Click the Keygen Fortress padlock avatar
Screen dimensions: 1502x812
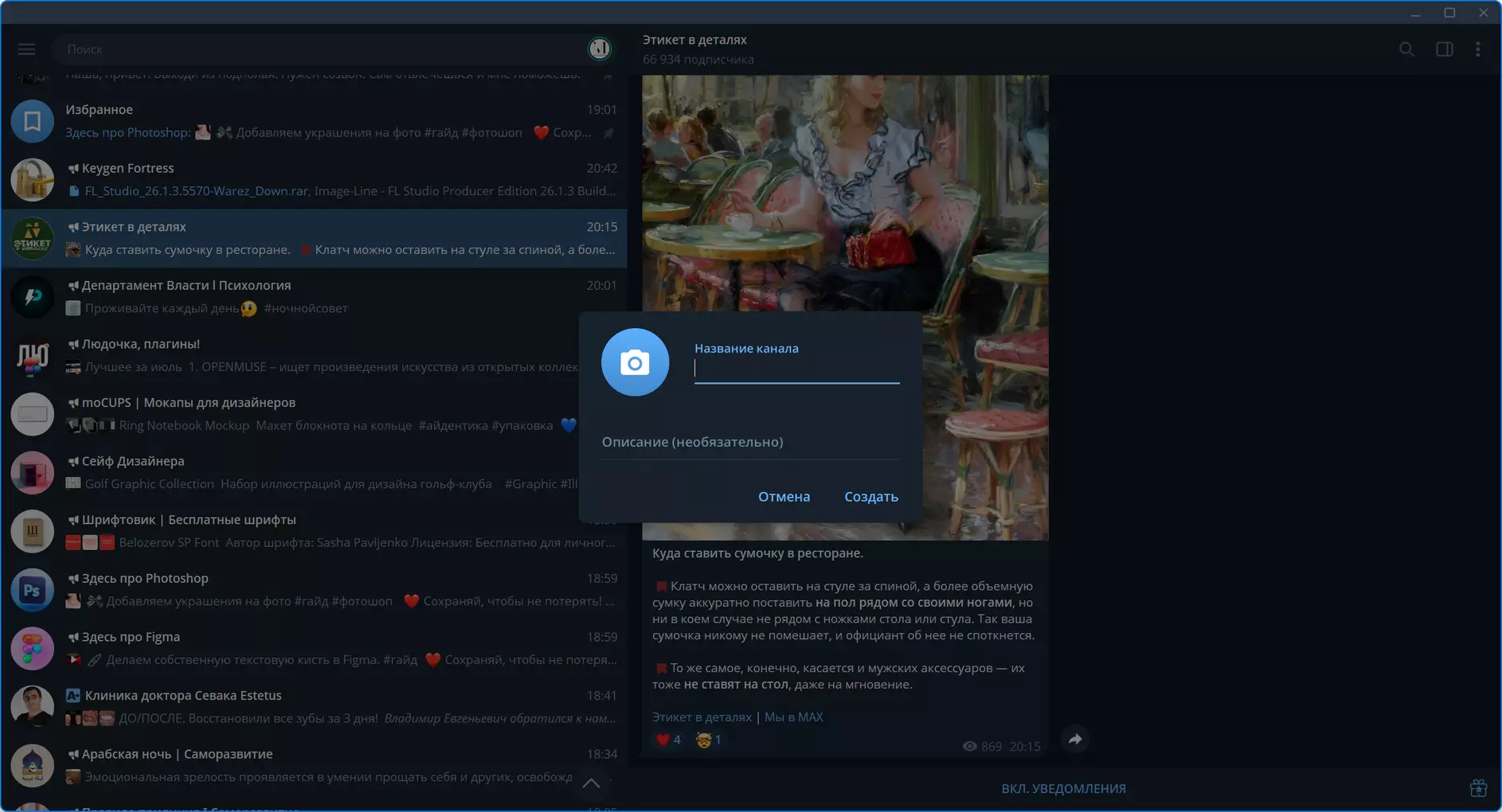[32, 180]
